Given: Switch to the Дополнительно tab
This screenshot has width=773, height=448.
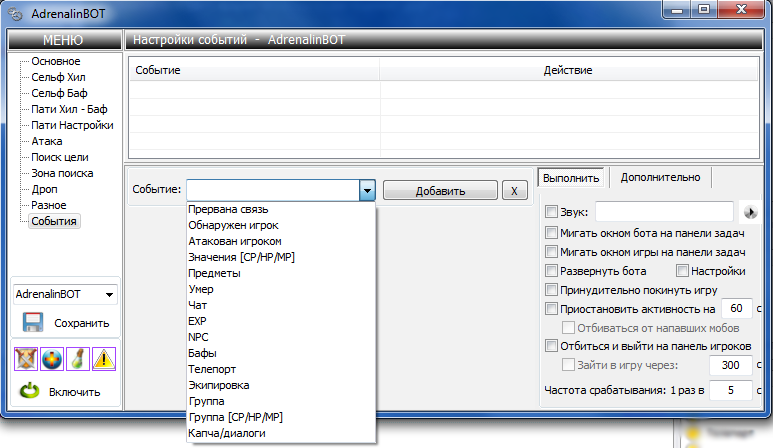Looking at the screenshot, I should pos(660,177).
